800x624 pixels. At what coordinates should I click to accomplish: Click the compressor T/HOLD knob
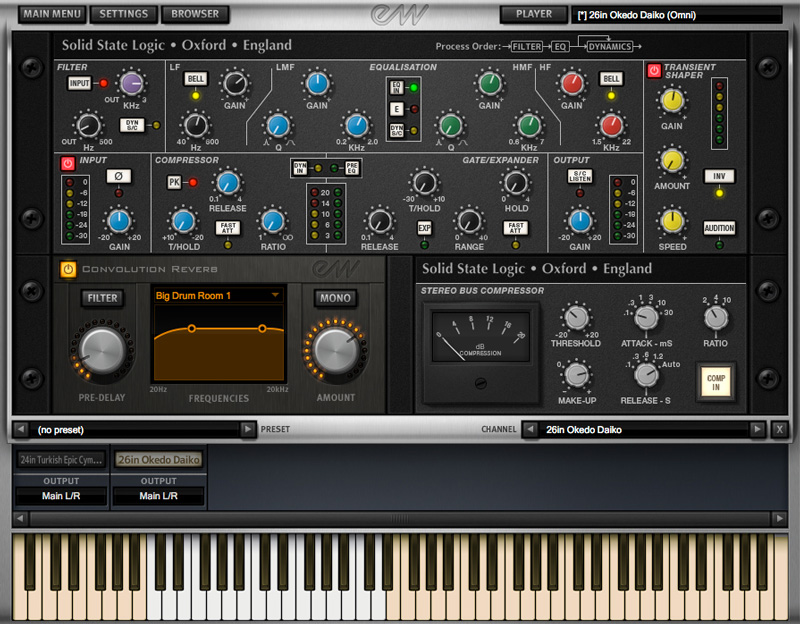click(183, 222)
